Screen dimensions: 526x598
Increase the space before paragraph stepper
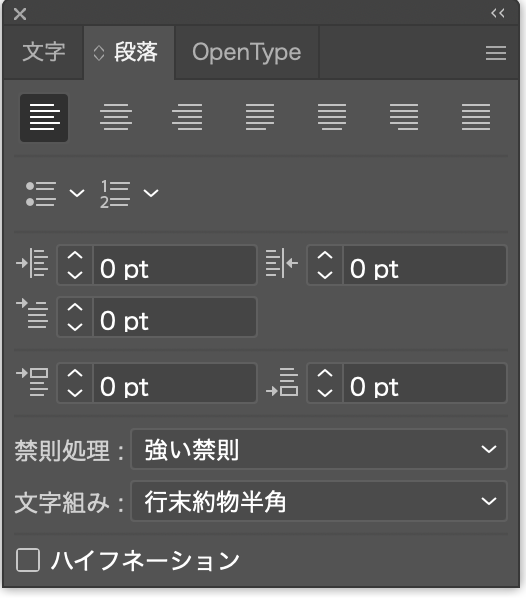[75, 374]
